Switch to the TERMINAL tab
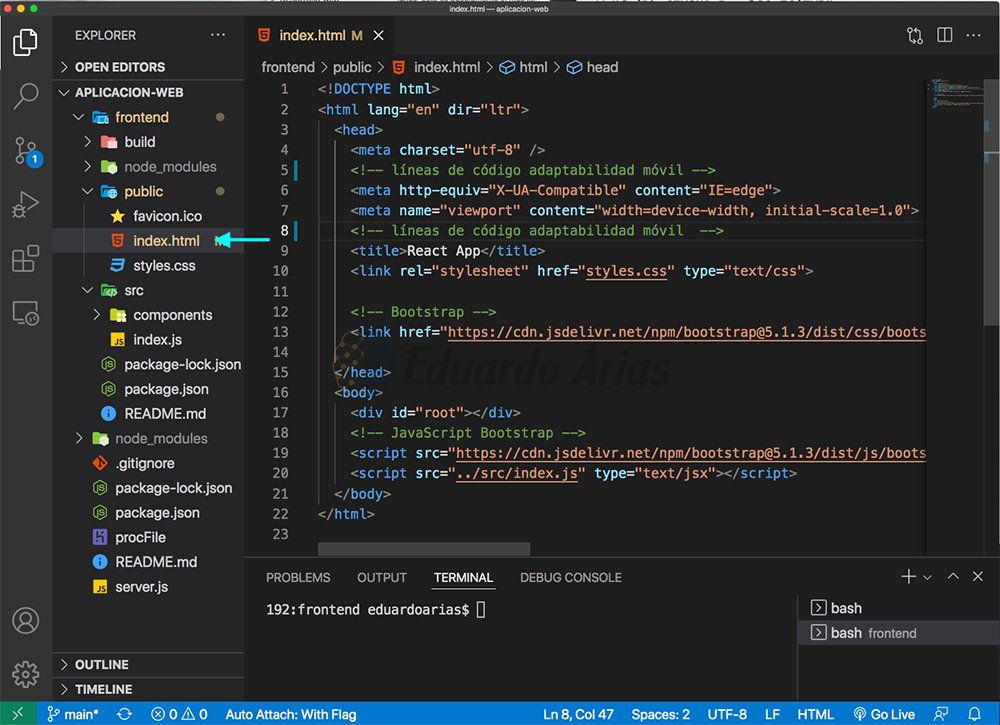1000x725 pixels. 463,577
